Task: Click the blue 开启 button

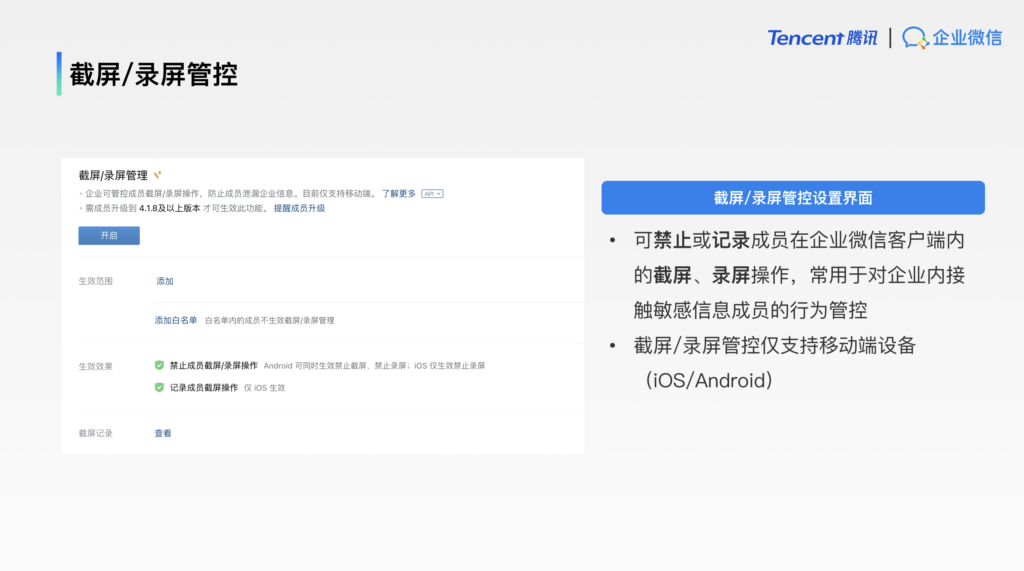Action: tap(109, 235)
